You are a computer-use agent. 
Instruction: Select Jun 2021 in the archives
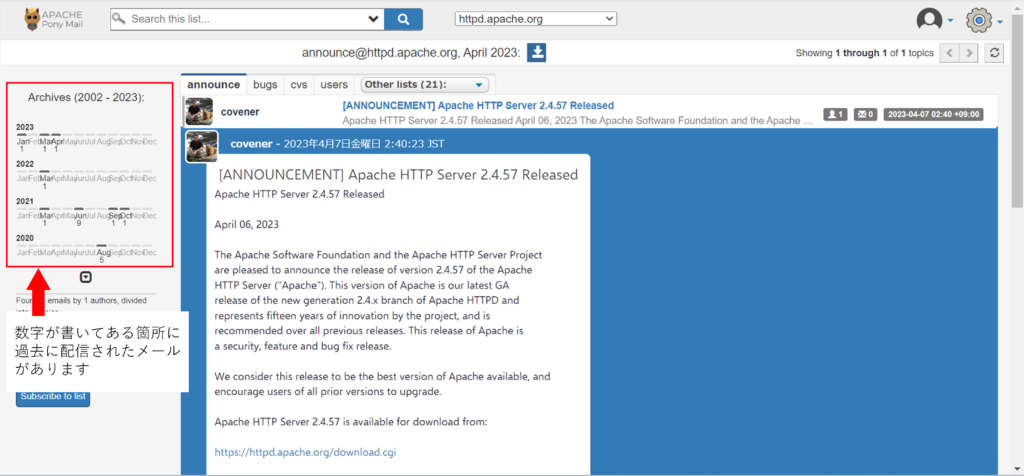click(x=79, y=219)
